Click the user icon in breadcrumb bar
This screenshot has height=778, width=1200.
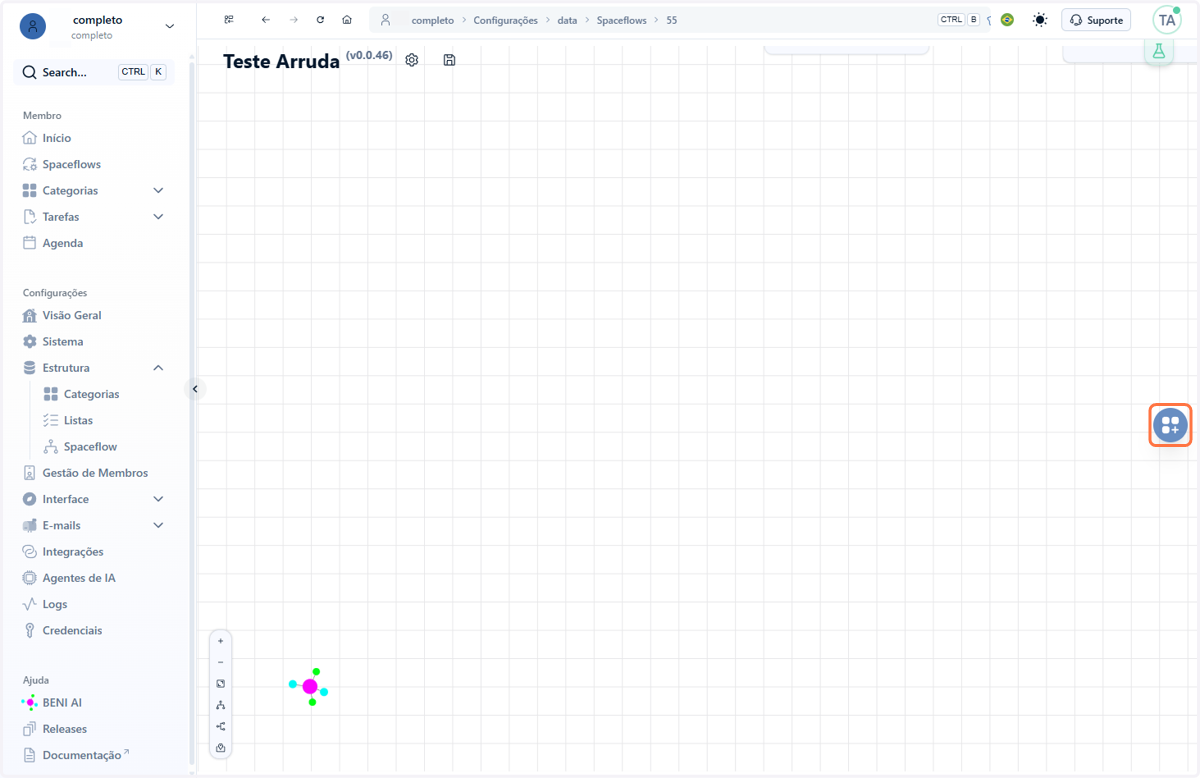[385, 20]
